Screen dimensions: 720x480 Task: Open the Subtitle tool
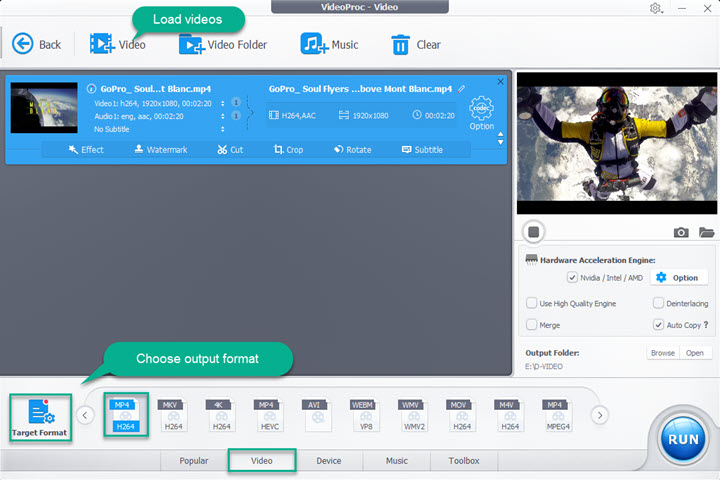pyautogui.click(x=422, y=150)
